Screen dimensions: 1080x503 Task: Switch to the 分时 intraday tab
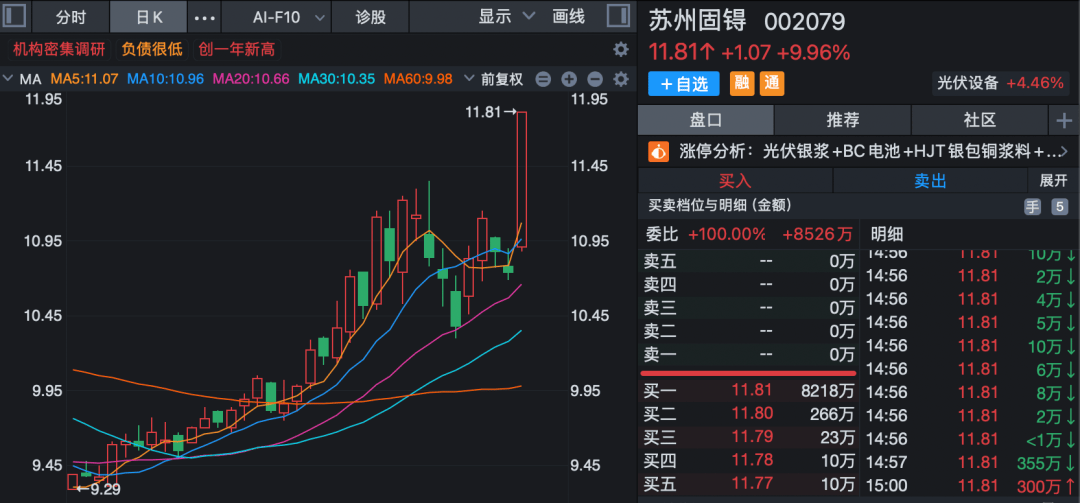coord(70,17)
